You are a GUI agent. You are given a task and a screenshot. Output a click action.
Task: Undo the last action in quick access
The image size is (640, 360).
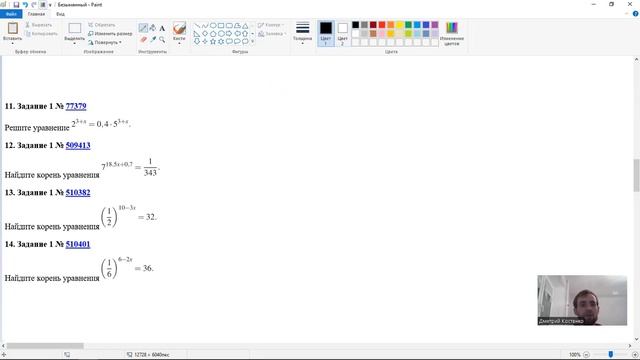25,4
